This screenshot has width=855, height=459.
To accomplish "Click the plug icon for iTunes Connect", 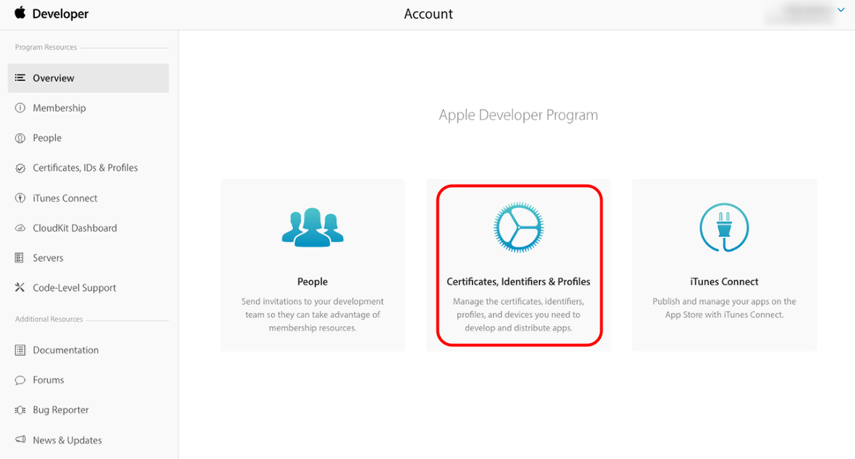I will [x=724, y=227].
